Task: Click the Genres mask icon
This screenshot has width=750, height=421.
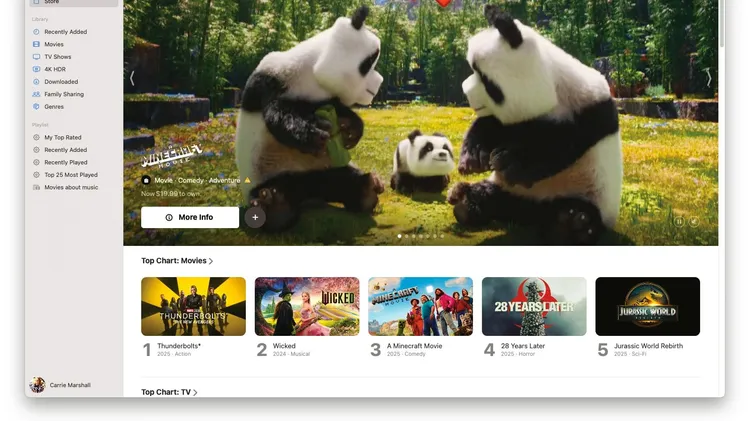Action: point(36,107)
